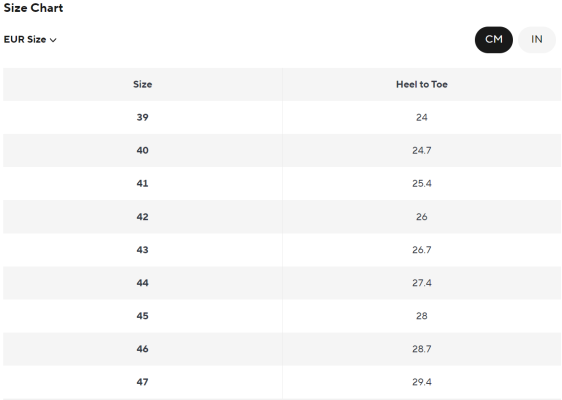Click the Heel to Toe column header
The width and height of the screenshot is (562, 400).
(x=422, y=84)
